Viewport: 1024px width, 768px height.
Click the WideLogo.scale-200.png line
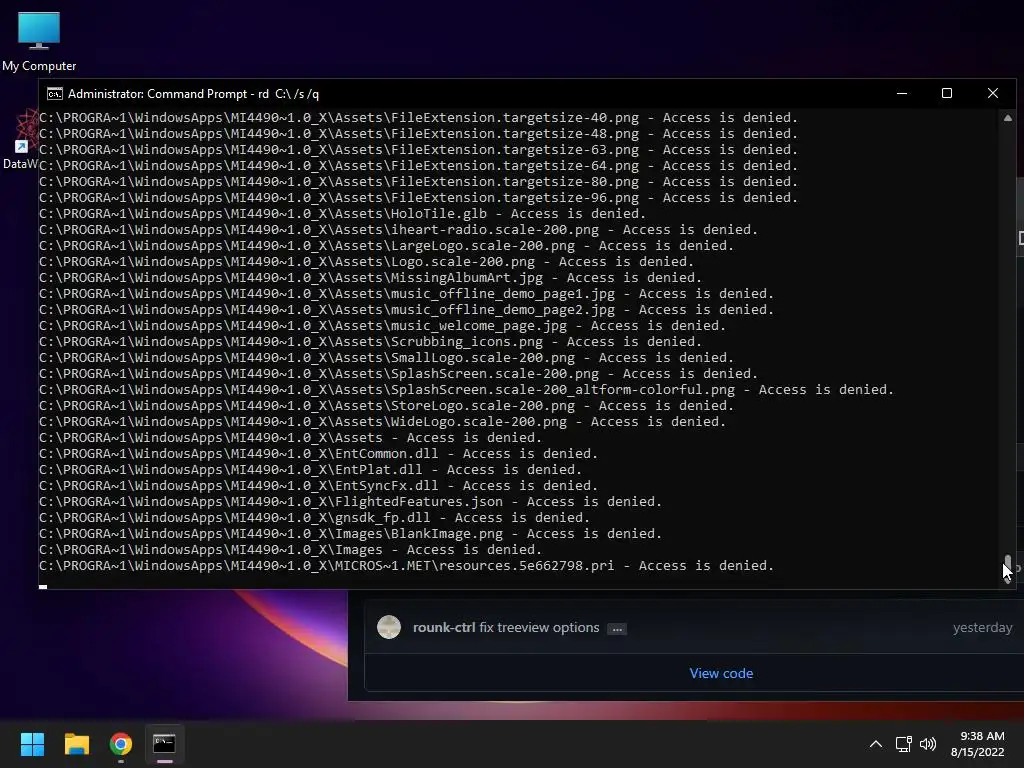(382, 422)
